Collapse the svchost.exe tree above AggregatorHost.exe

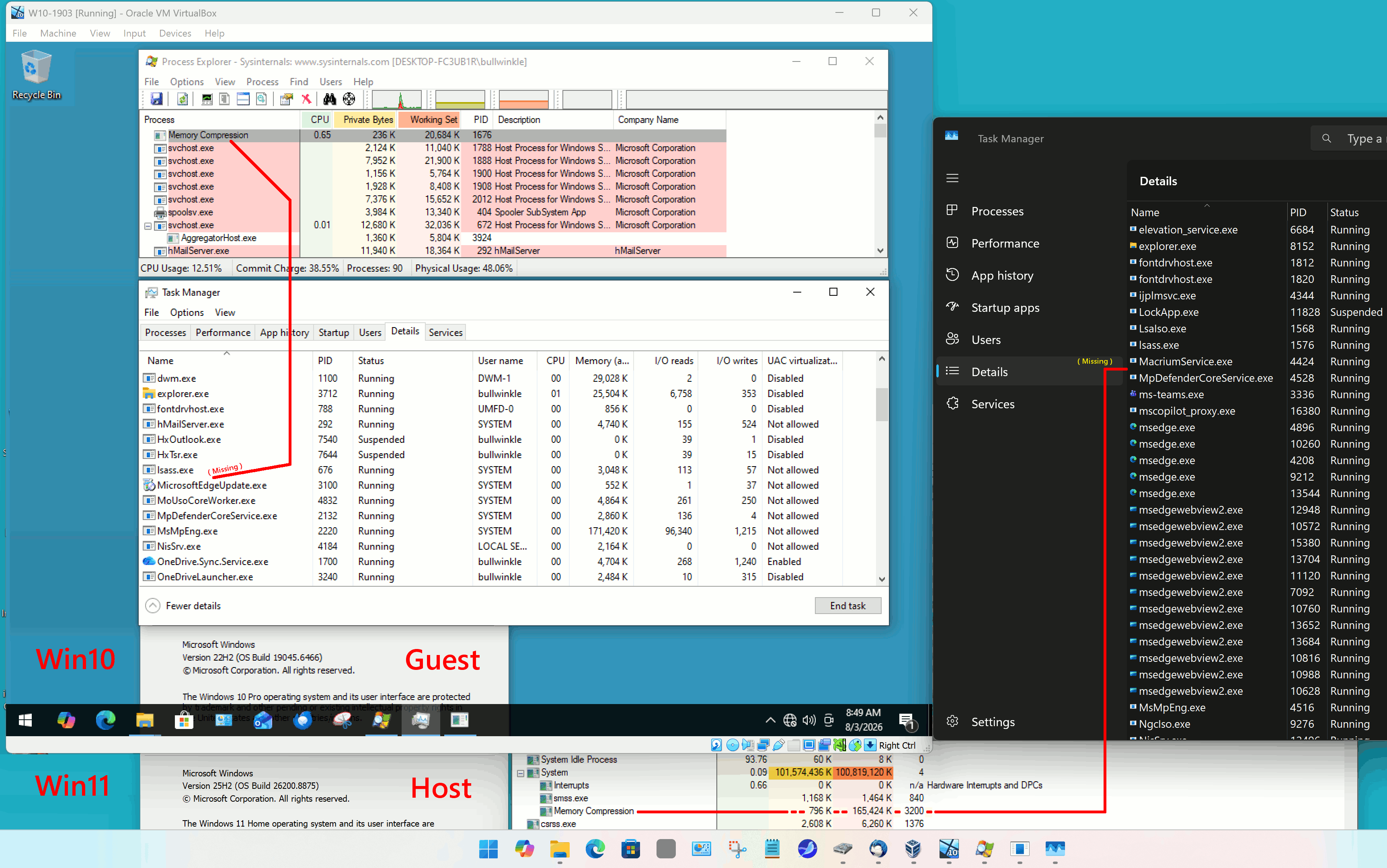148,225
